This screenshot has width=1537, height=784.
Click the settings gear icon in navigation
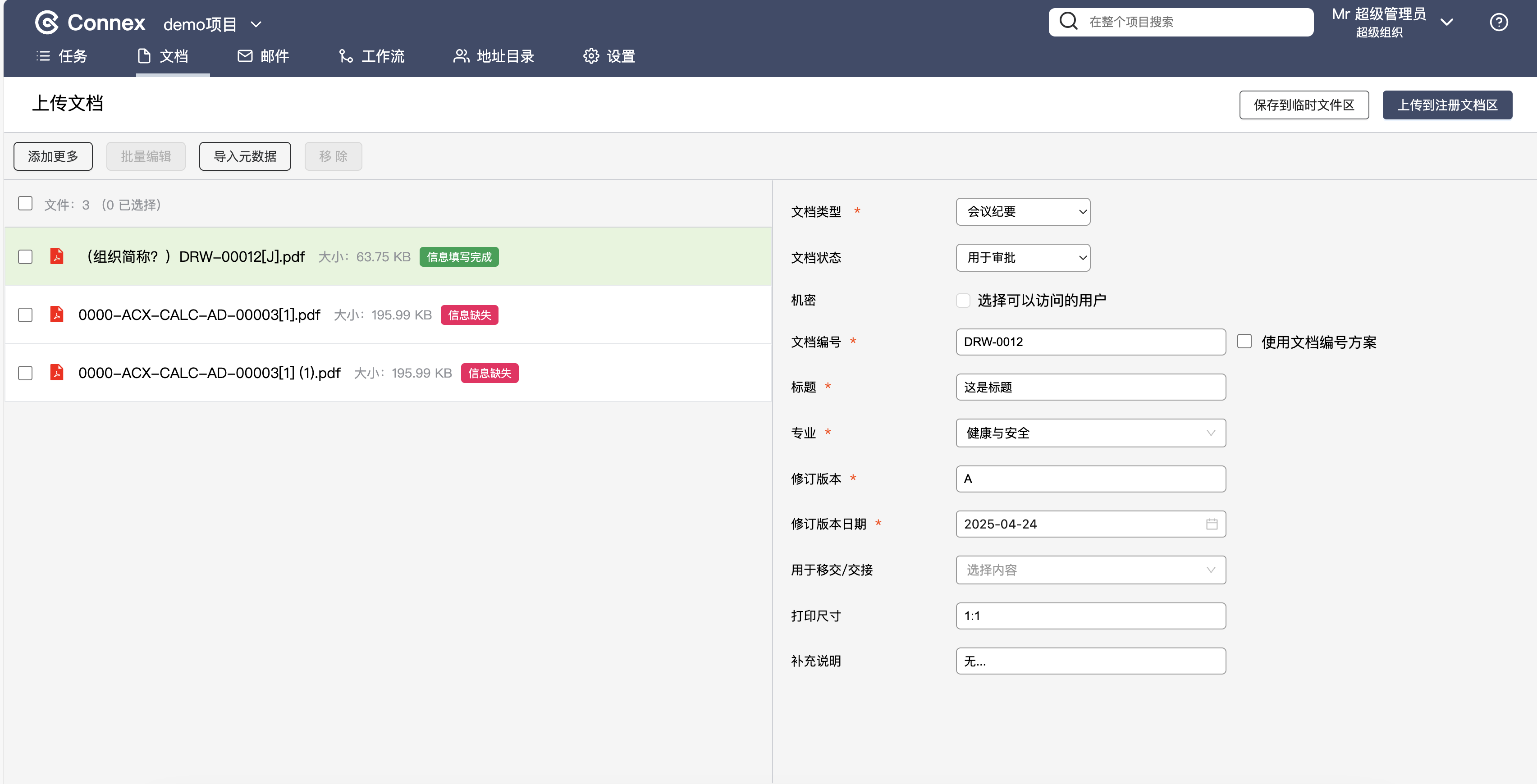point(591,56)
